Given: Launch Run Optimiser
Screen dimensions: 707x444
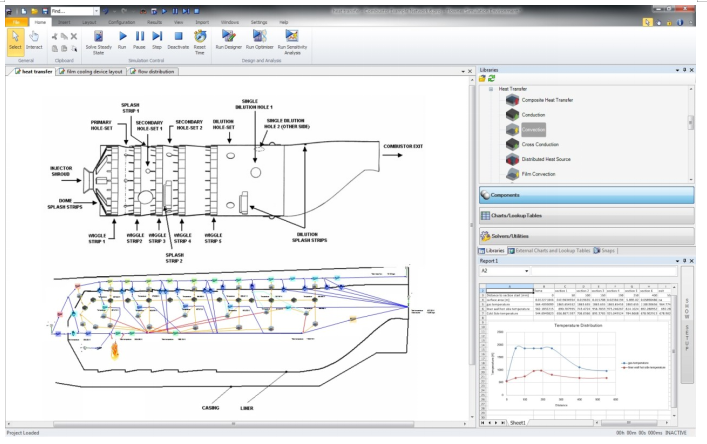Looking at the screenshot, I should point(260,40).
